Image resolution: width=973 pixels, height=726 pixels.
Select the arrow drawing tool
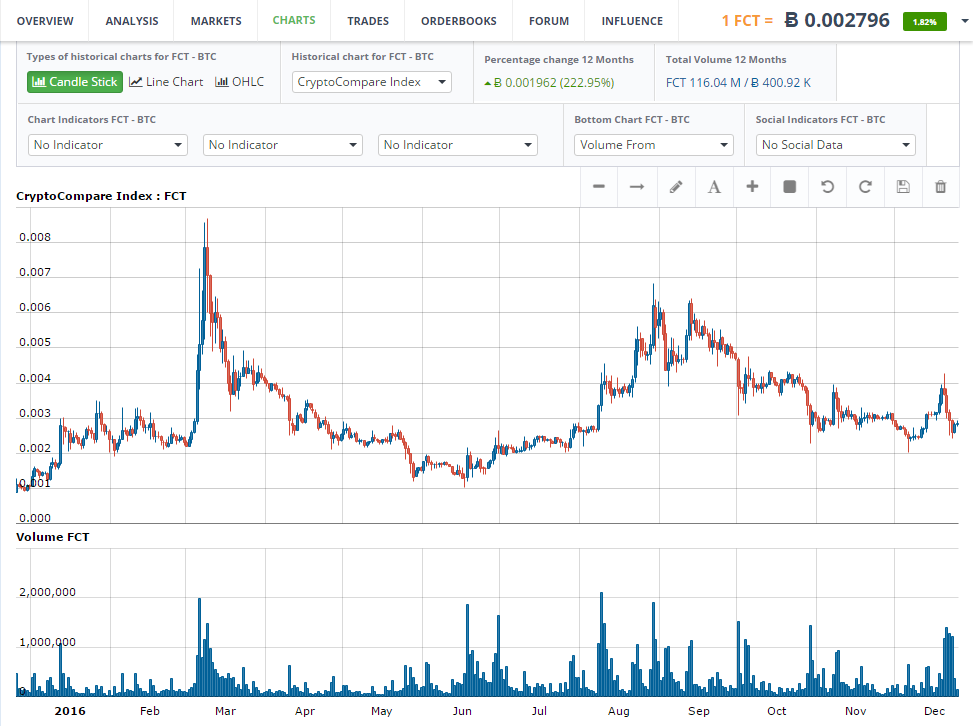[x=636, y=187]
